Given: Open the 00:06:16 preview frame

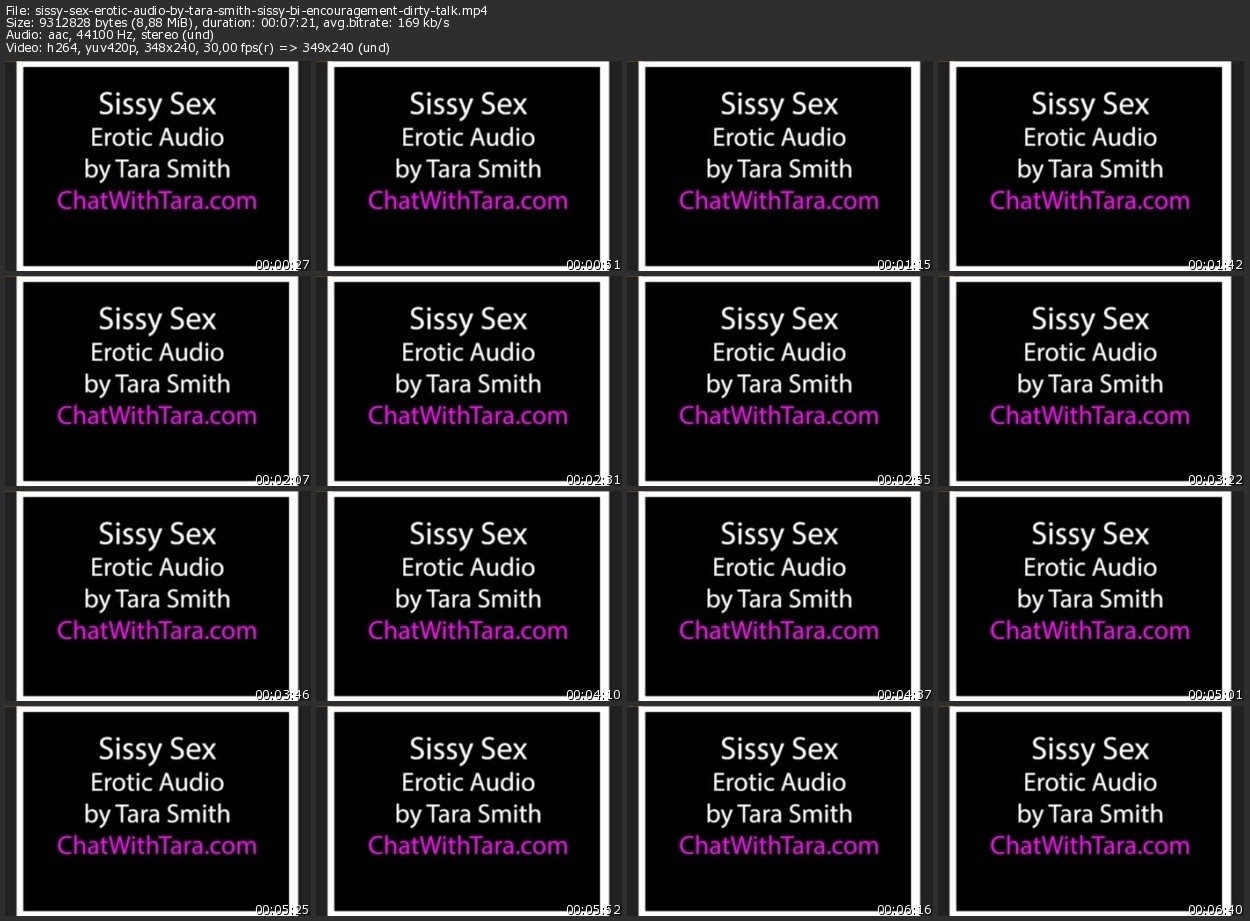Looking at the screenshot, I should pyautogui.click(x=779, y=811).
